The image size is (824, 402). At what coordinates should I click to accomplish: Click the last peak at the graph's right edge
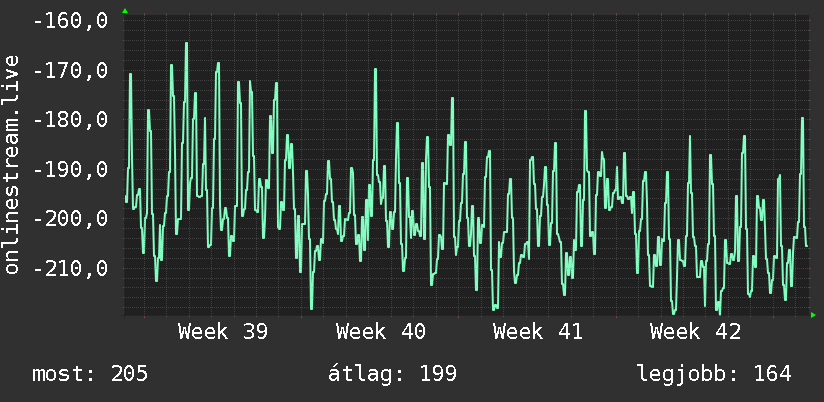[802, 119]
